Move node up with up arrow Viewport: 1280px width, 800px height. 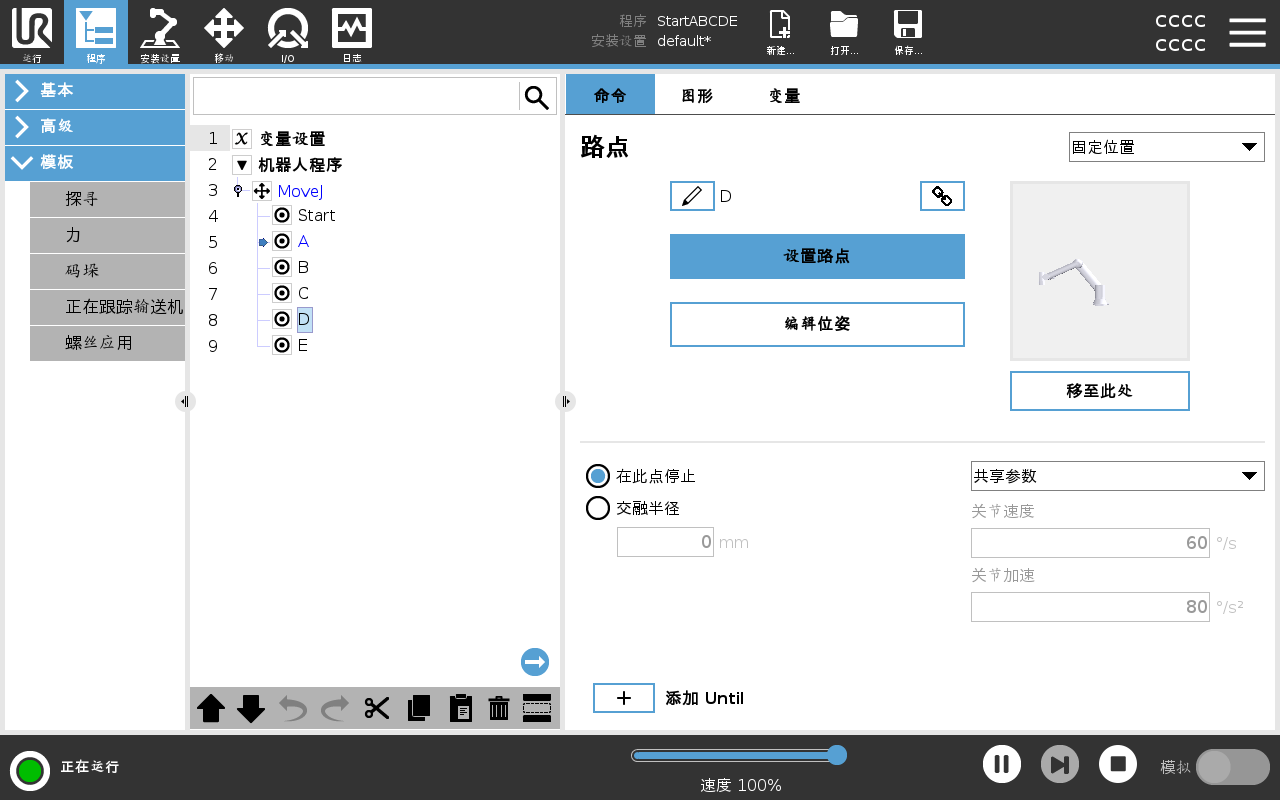pyautogui.click(x=211, y=708)
